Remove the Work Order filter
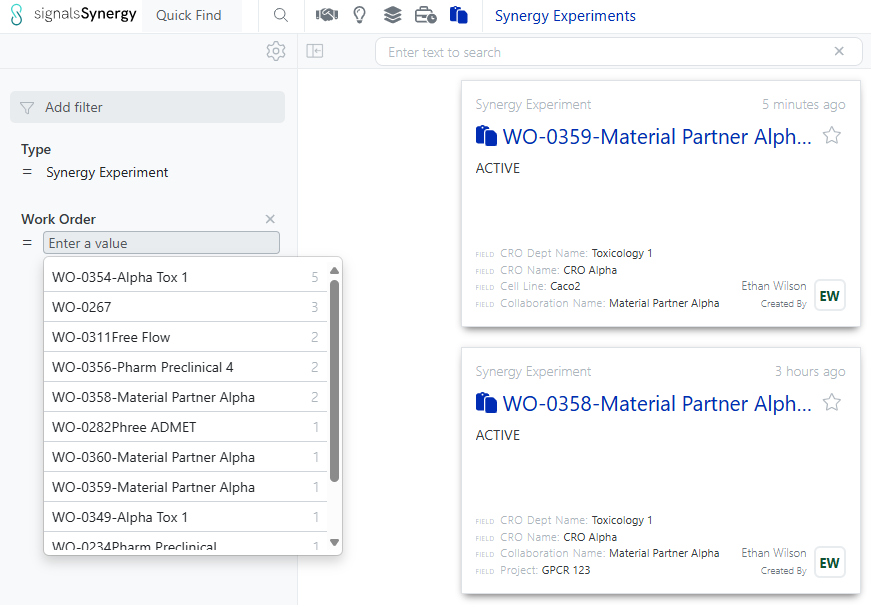 click(270, 219)
